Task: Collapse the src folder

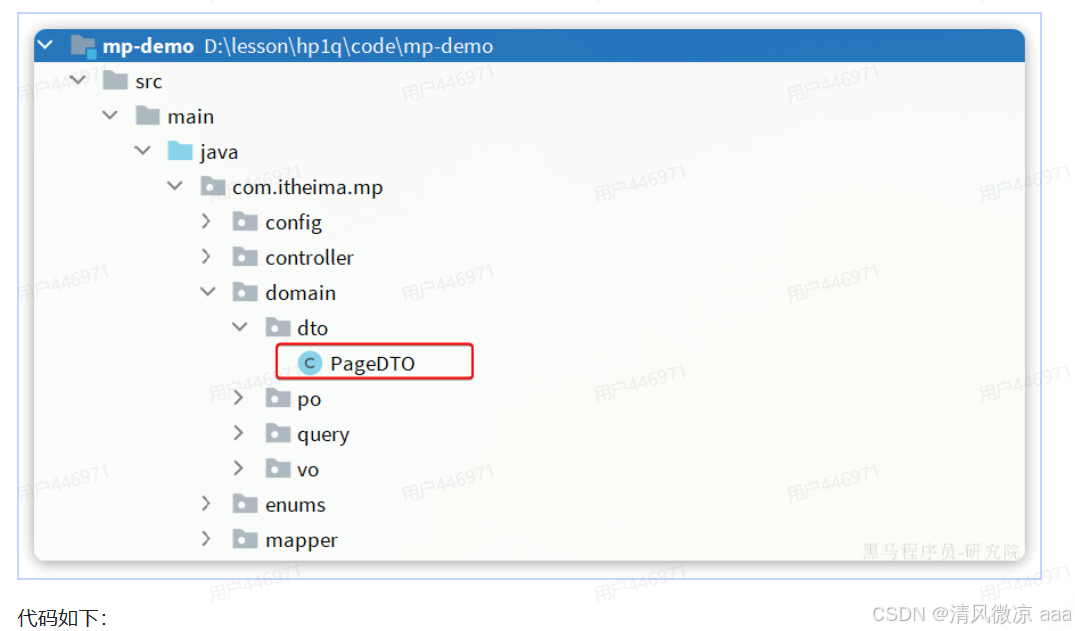Action: pyautogui.click(x=78, y=80)
